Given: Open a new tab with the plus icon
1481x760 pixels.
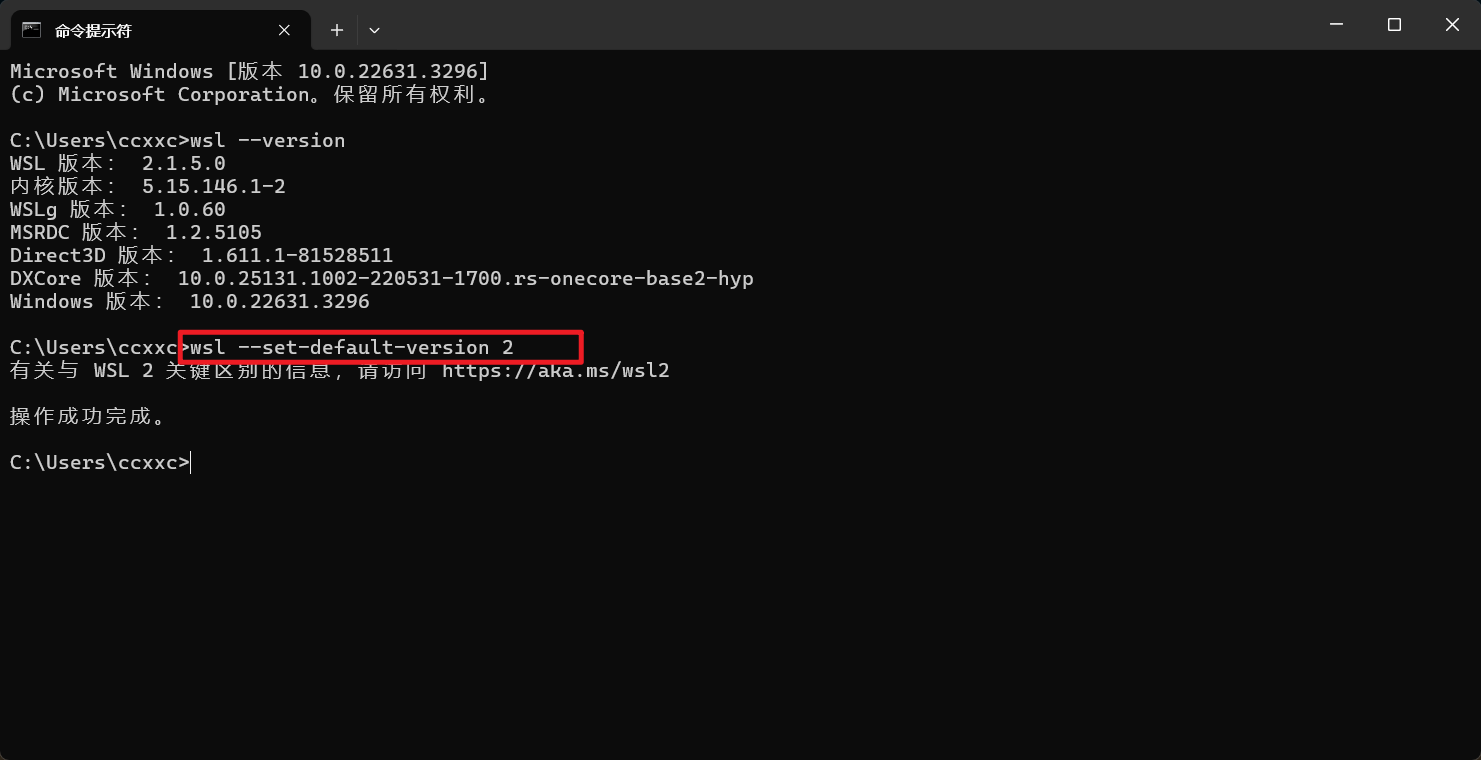Looking at the screenshot, I should click(x=337, y=31).
